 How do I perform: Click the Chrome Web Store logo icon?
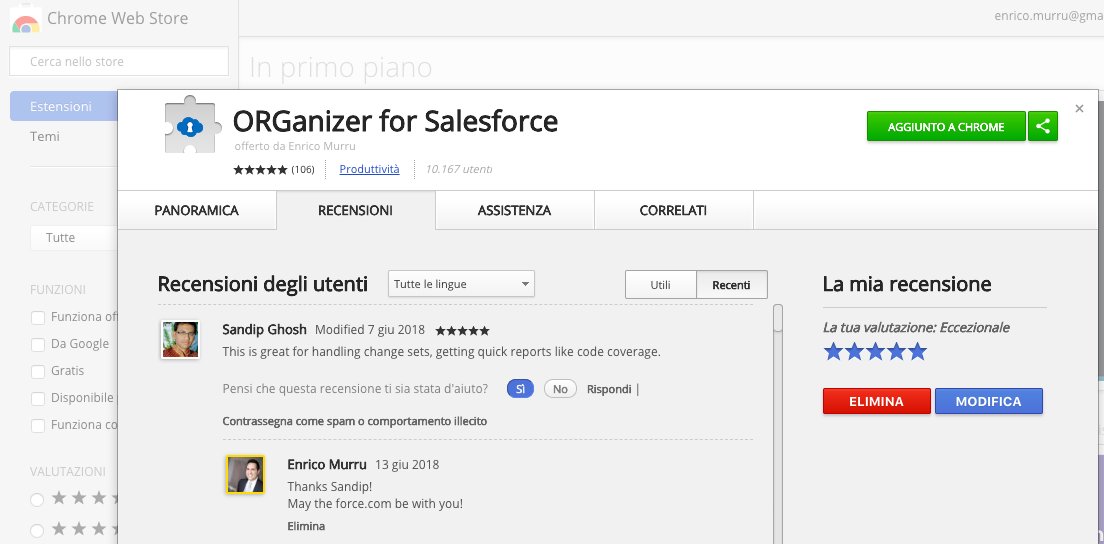coord(25,19)
